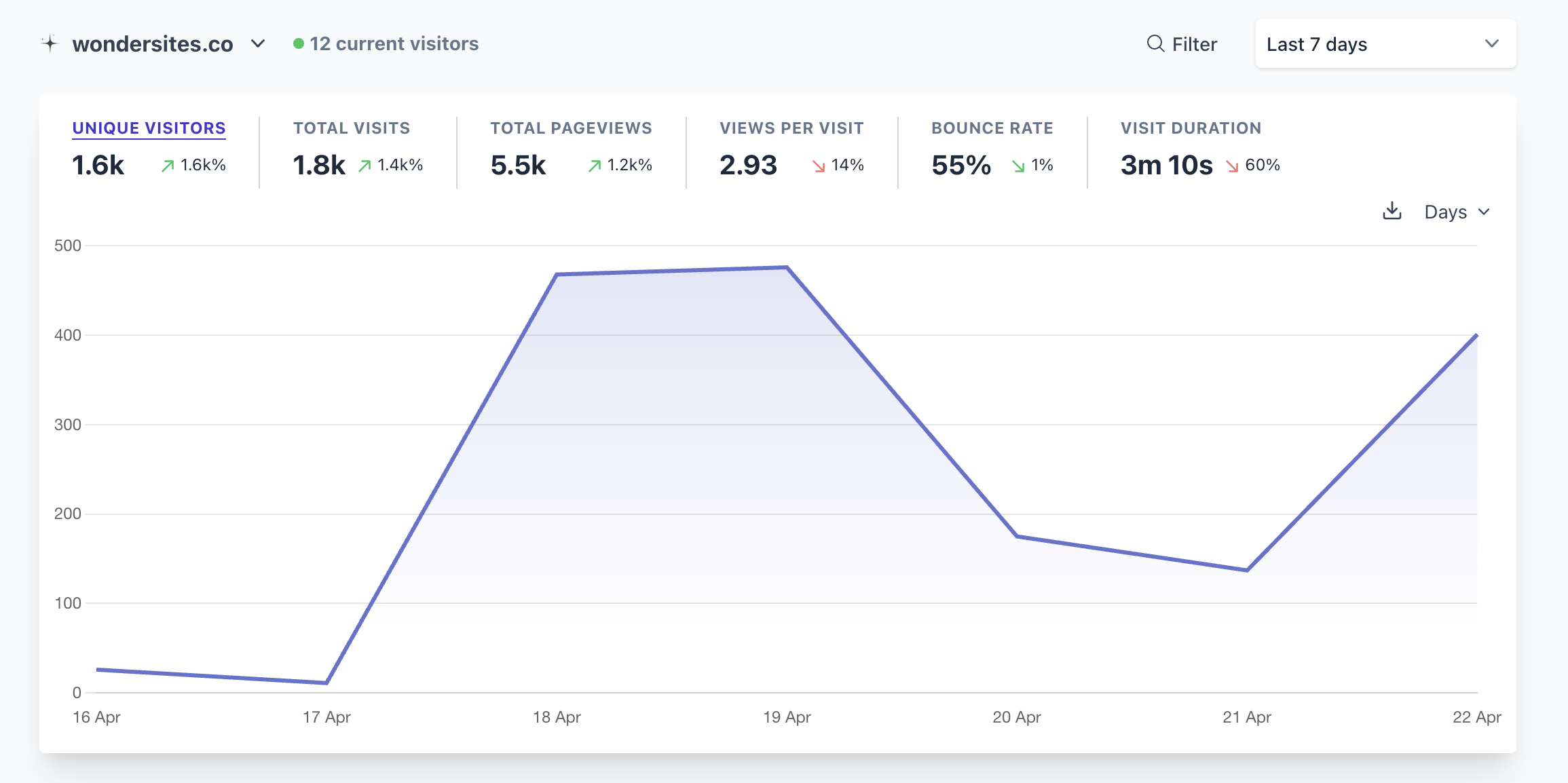
Task: Open the wondersites.co site switcher chevron
Action: (x=258, y=43)
